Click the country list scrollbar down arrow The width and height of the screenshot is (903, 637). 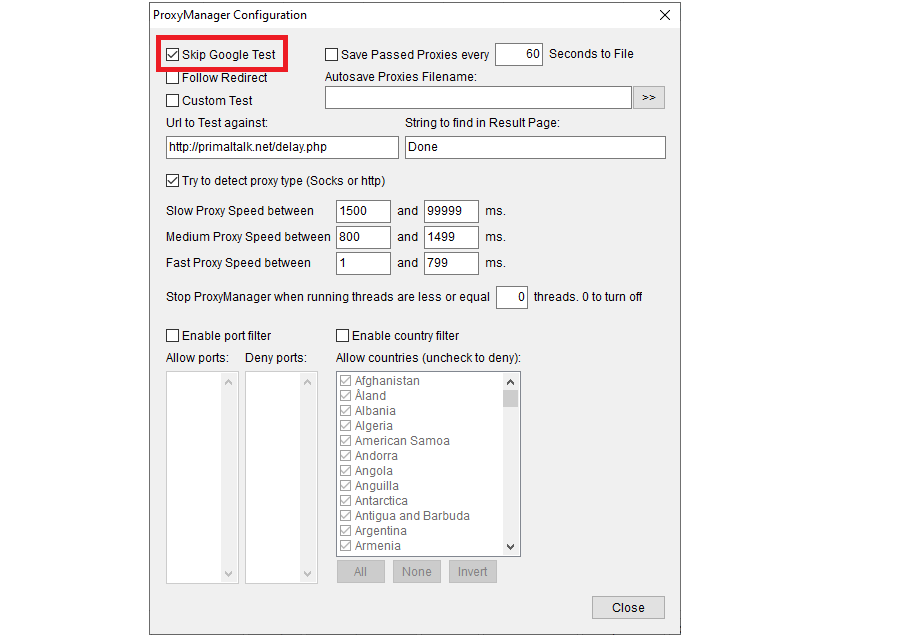(510, 547)
